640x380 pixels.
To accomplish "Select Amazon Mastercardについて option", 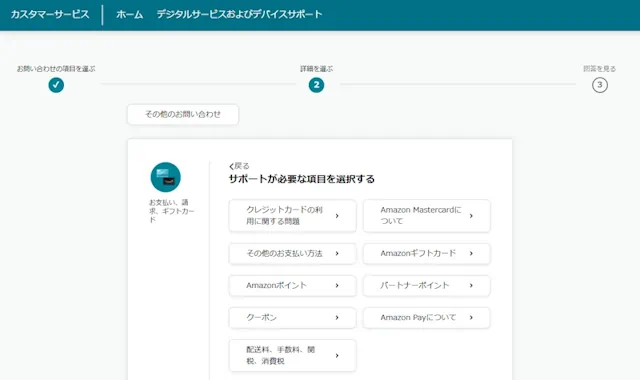I will coord(427,216).
